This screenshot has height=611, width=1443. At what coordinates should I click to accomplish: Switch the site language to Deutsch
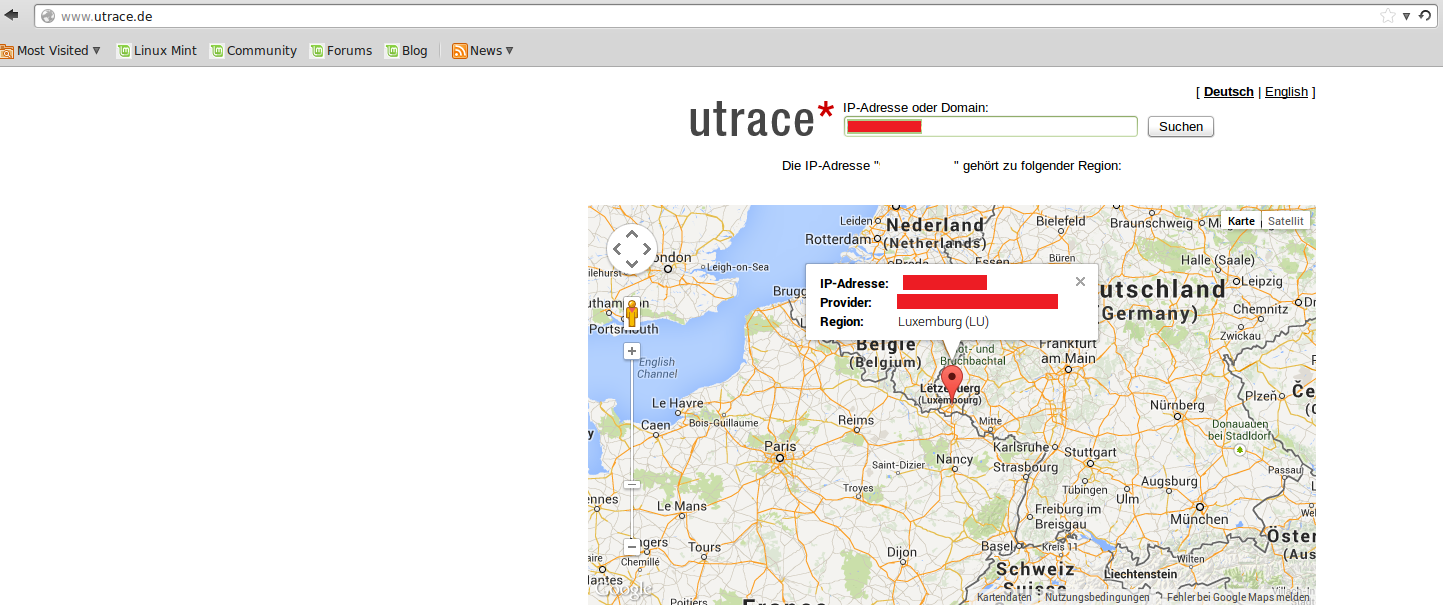click(x=1228, y=92)
